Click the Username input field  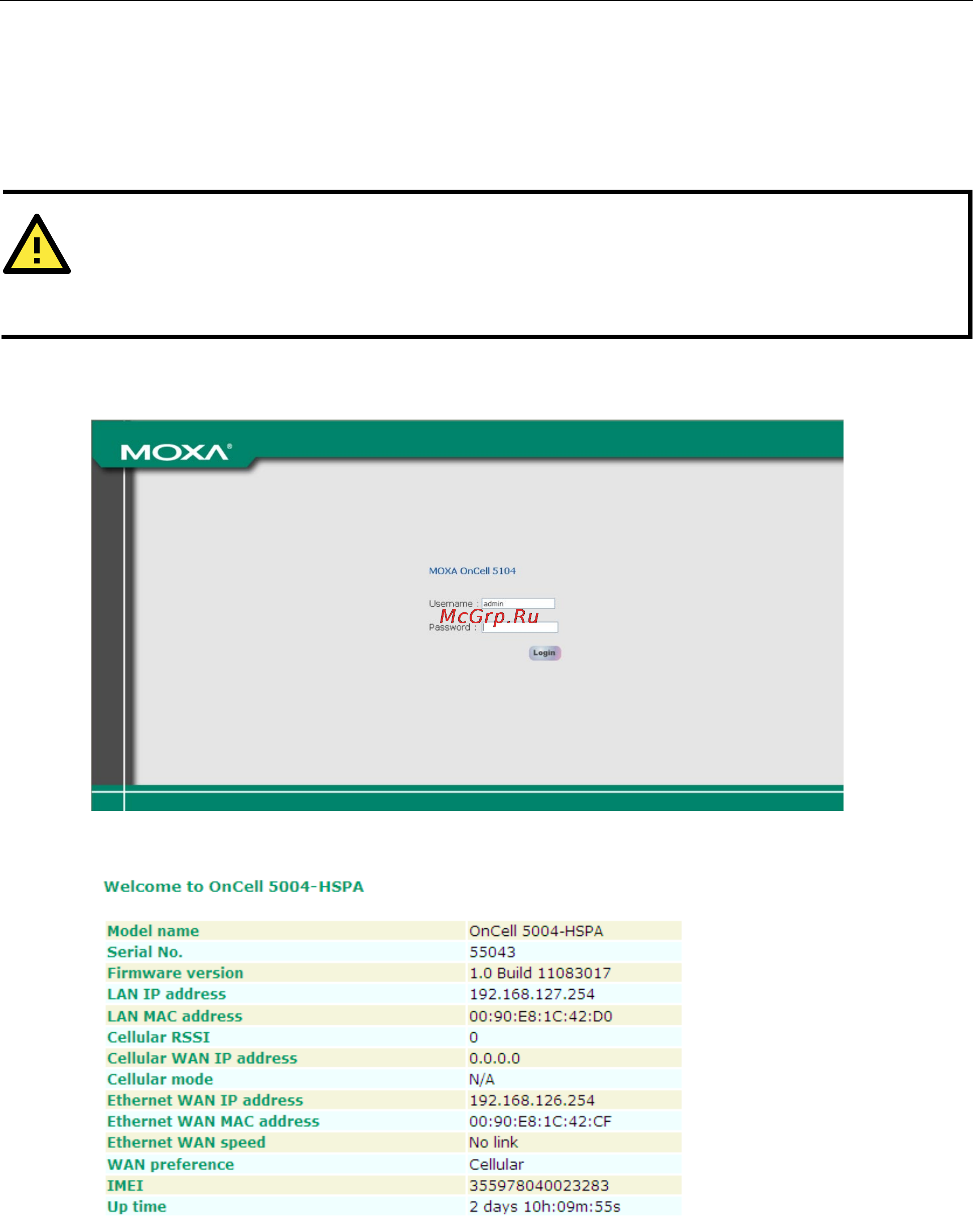coord(518,604)
